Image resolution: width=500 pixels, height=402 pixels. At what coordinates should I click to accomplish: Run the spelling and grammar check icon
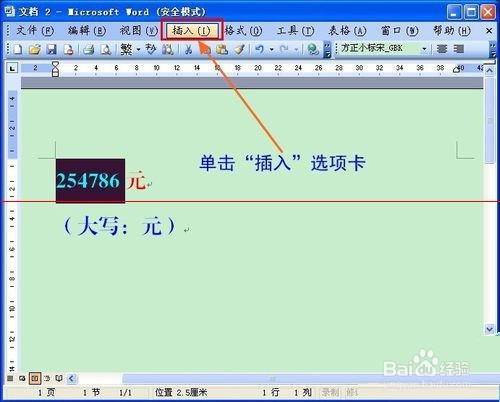click(x=151, y=49)
